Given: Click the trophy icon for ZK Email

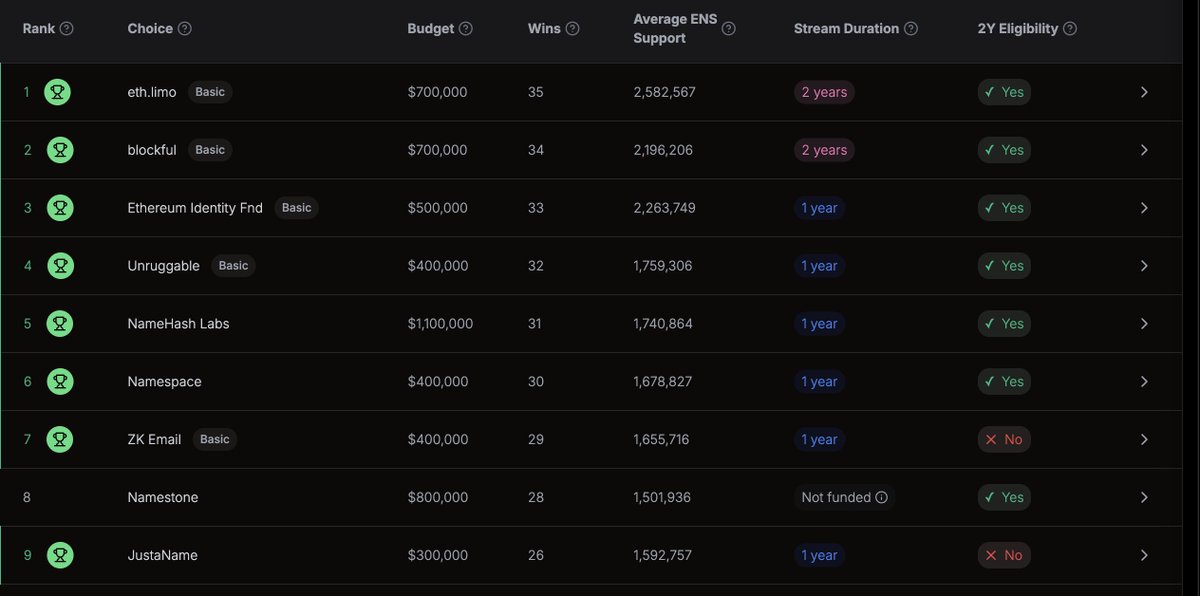Looking at the screenshot, I should [x=59, y=439].
